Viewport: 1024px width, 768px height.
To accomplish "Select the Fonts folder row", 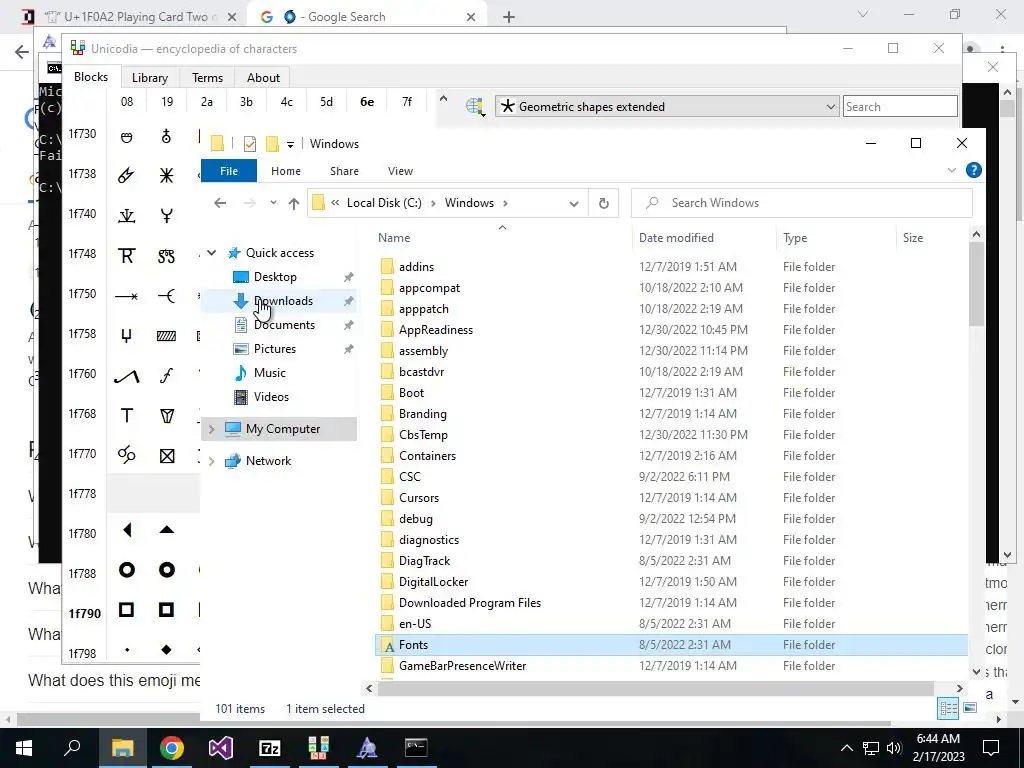I will point(671,645).
